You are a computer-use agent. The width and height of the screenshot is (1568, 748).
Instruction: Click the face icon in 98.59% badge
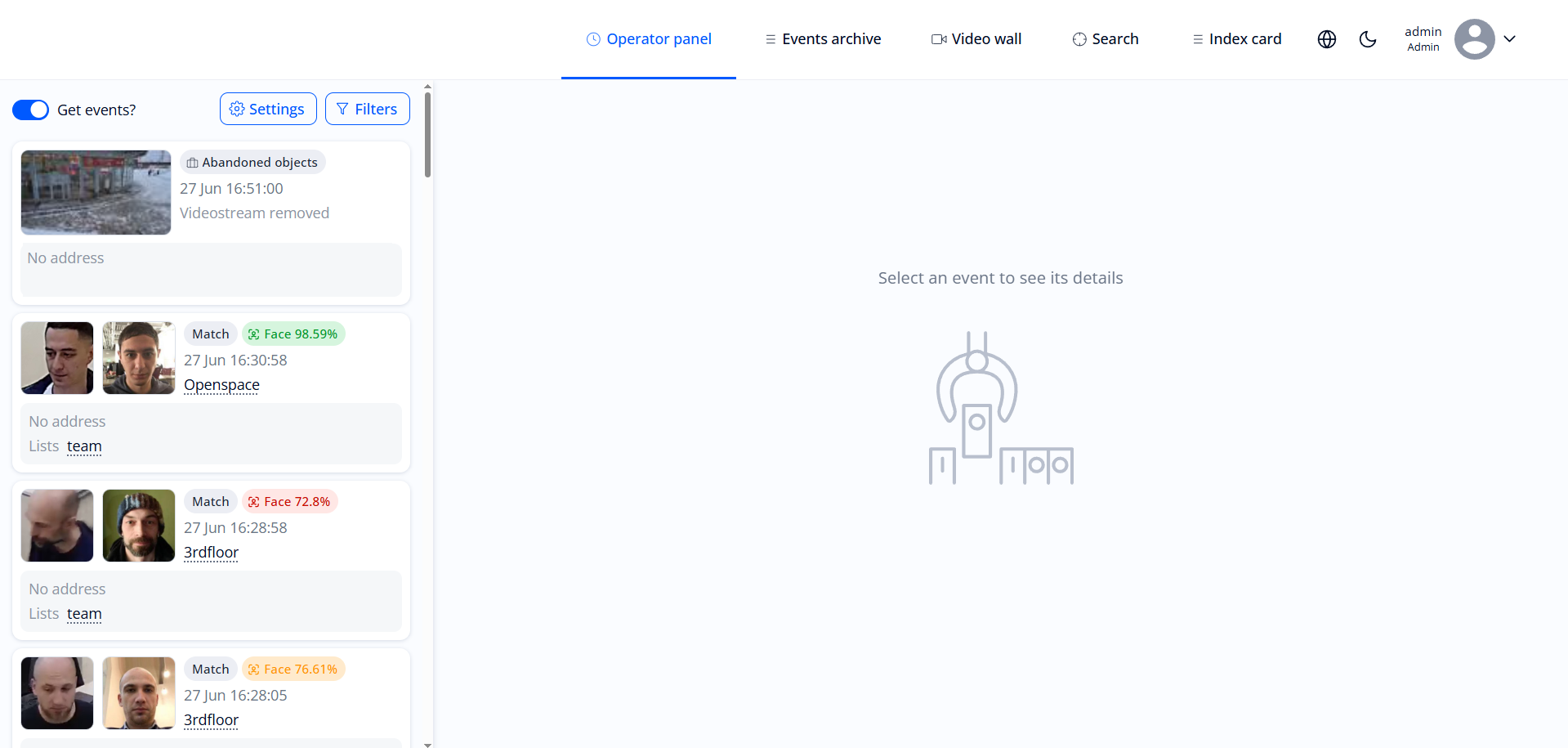point(254,334)
